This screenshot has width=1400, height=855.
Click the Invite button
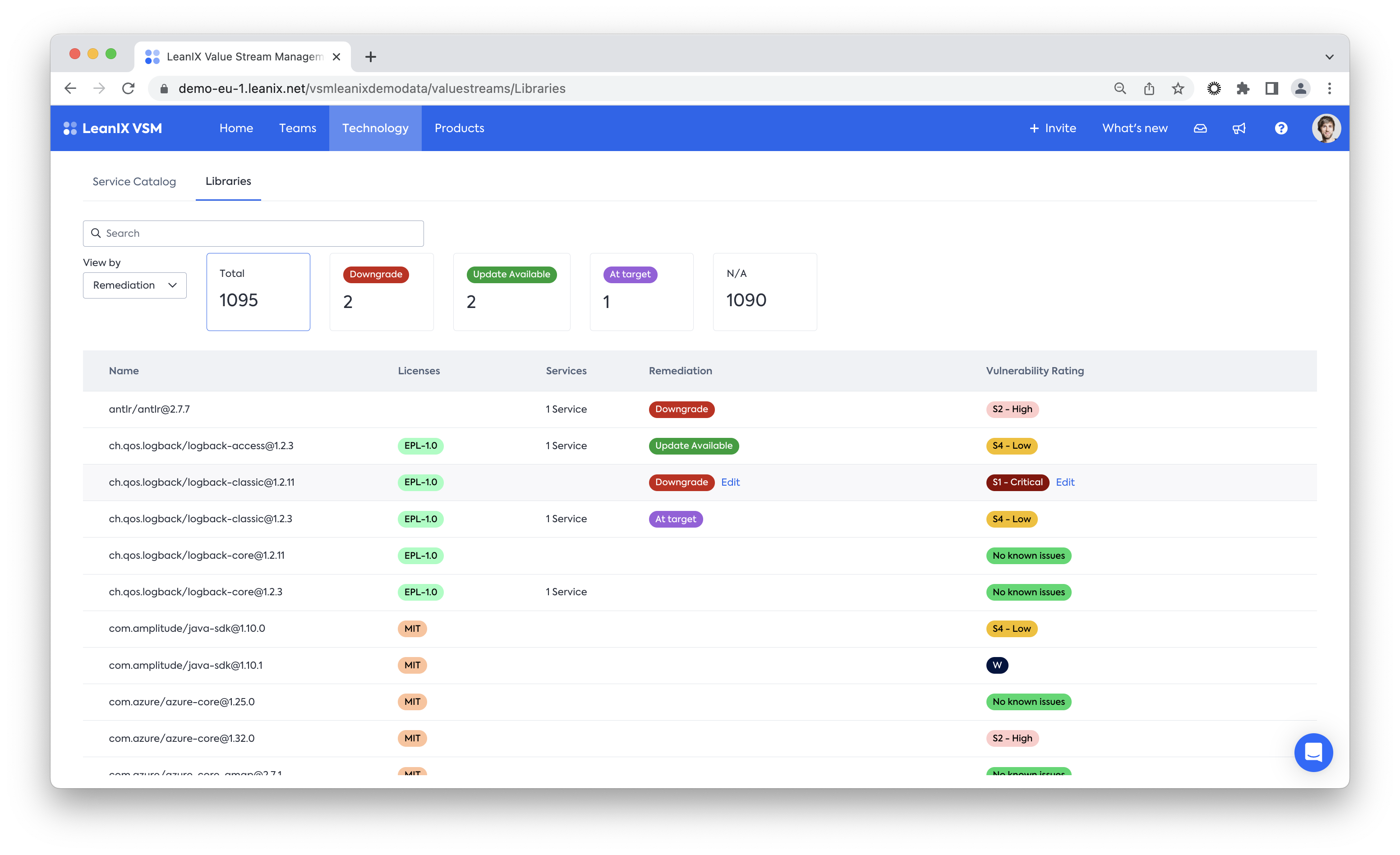(1052, 129)
